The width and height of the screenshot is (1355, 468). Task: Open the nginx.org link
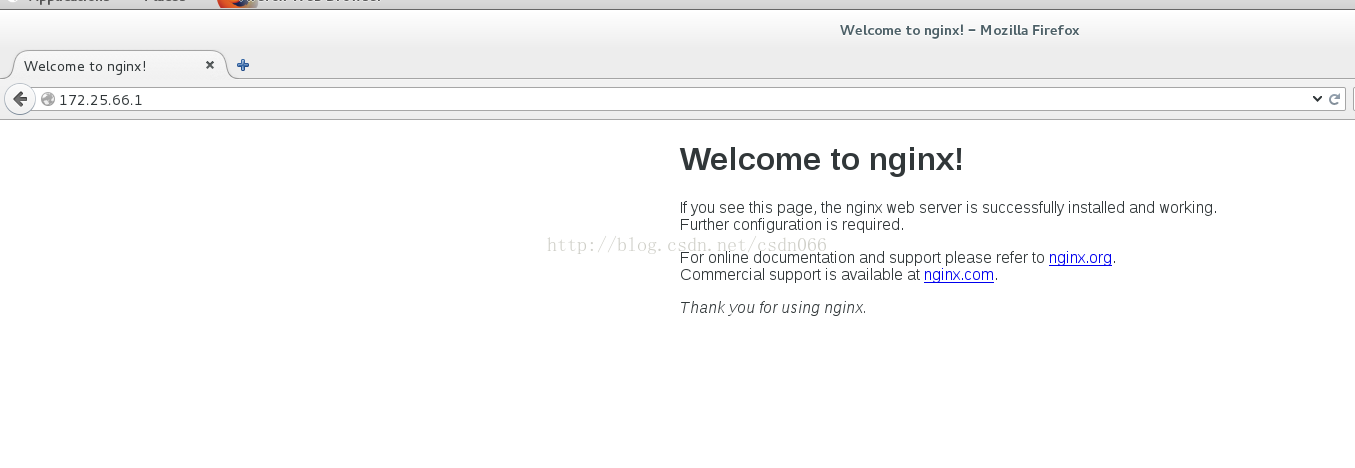coord(1080,258)
